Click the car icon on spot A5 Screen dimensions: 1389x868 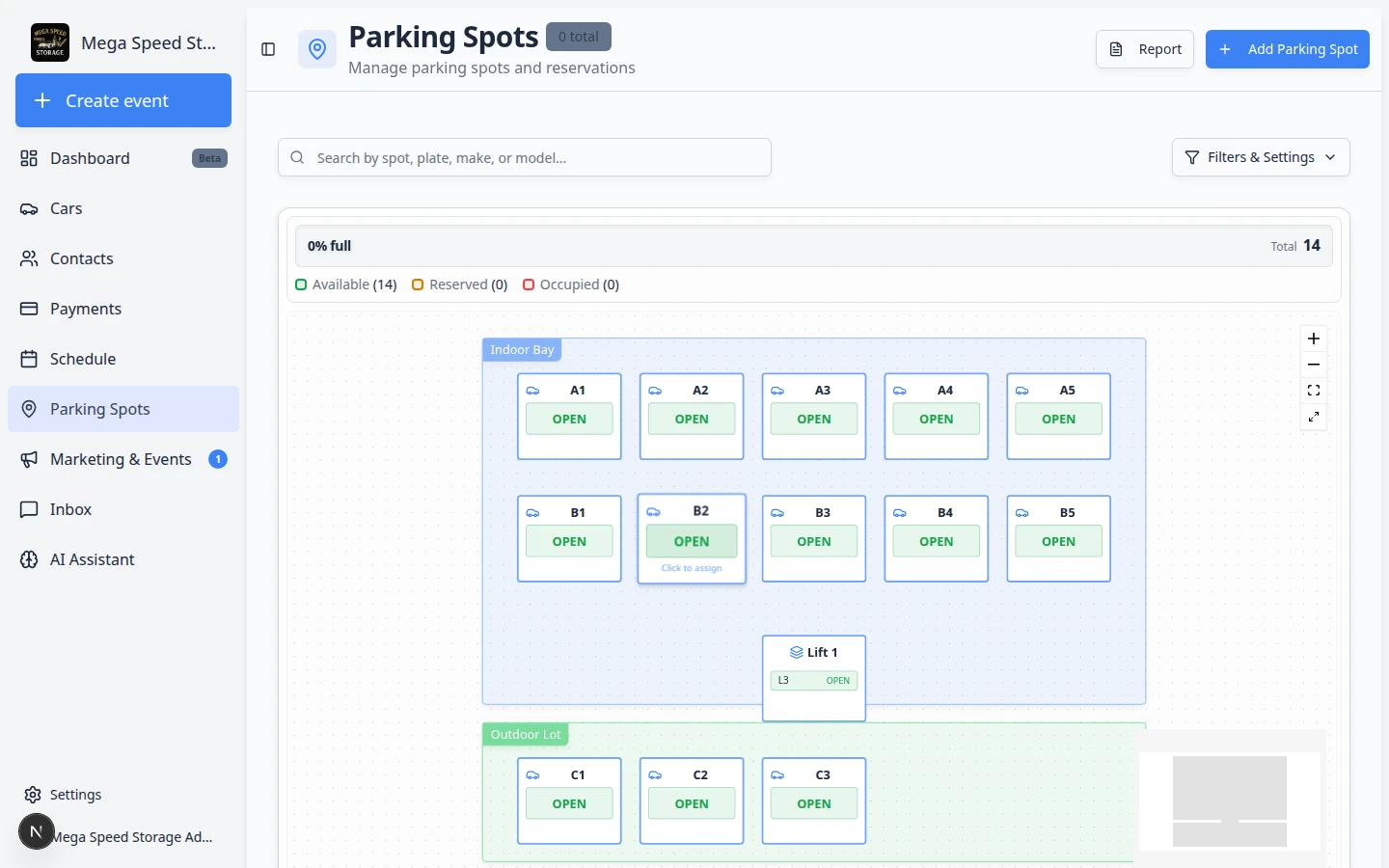[x=1021, y=391]
